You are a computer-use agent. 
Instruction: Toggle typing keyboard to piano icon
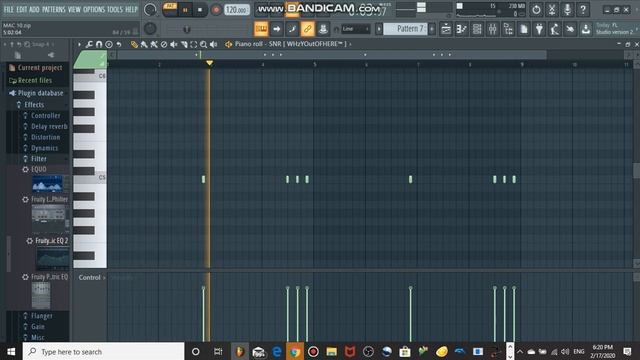tap(261, 29)
